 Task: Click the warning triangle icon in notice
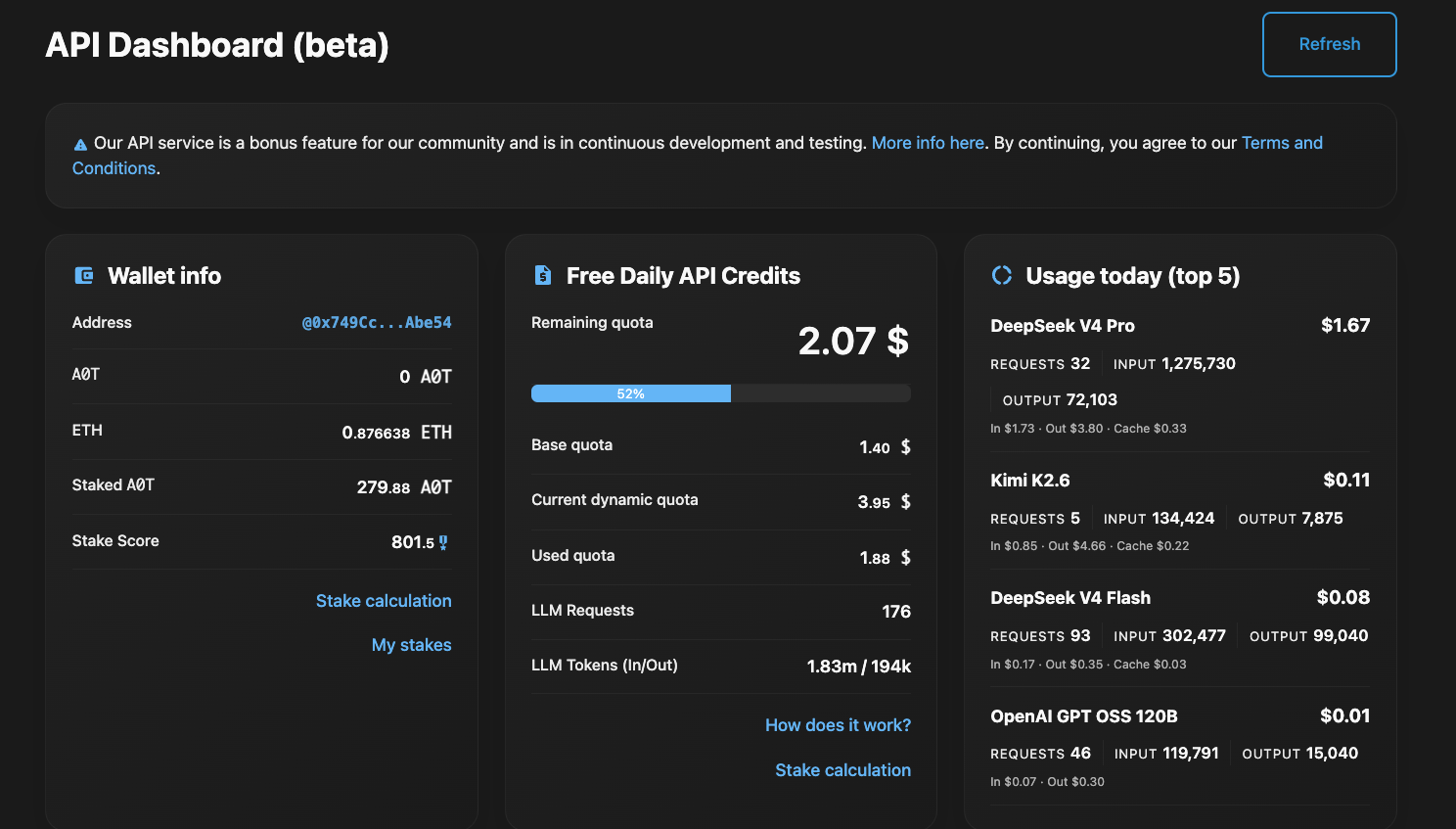80,145
